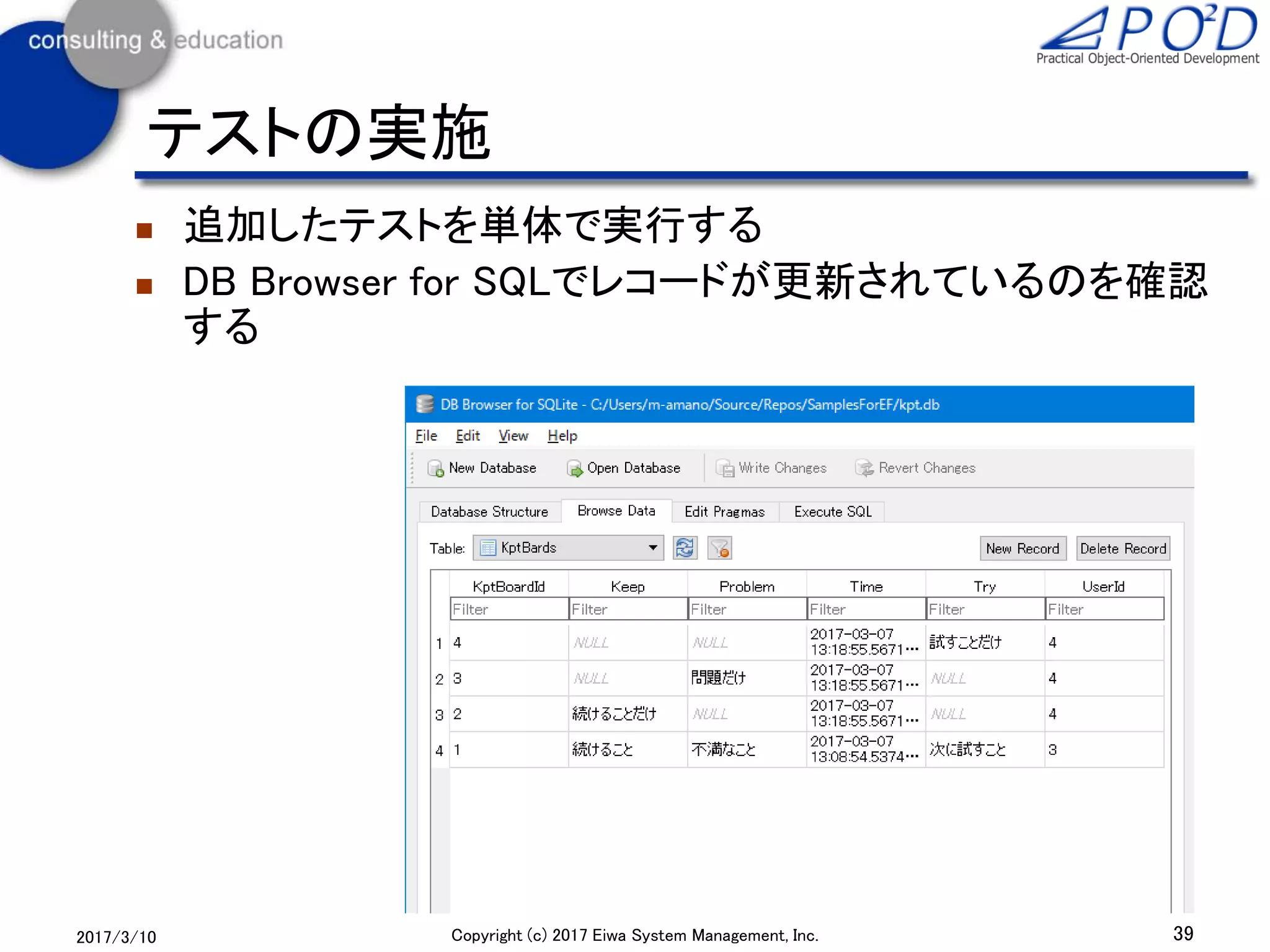This screenshot has width=1270, height=952.
Task: Select the UserId cell with value 3
Action: pyautogui.click(x=1104, y=749)
